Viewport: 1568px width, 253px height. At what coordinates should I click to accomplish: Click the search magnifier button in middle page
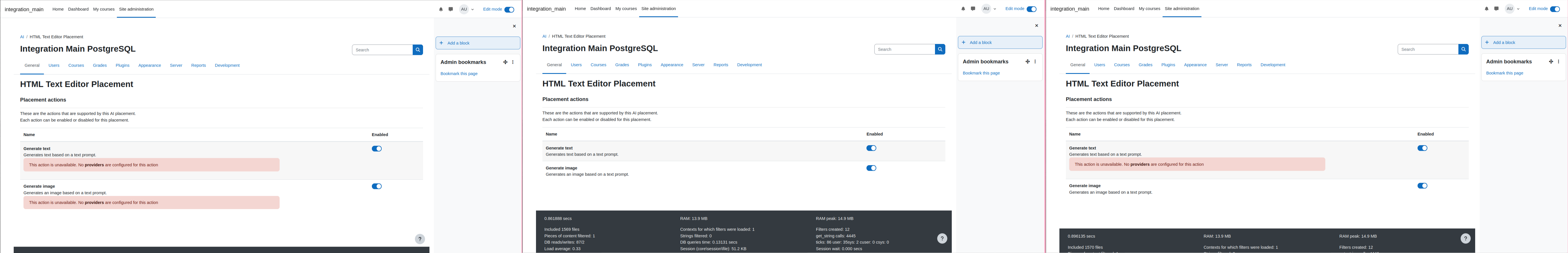tap(940, 49)
